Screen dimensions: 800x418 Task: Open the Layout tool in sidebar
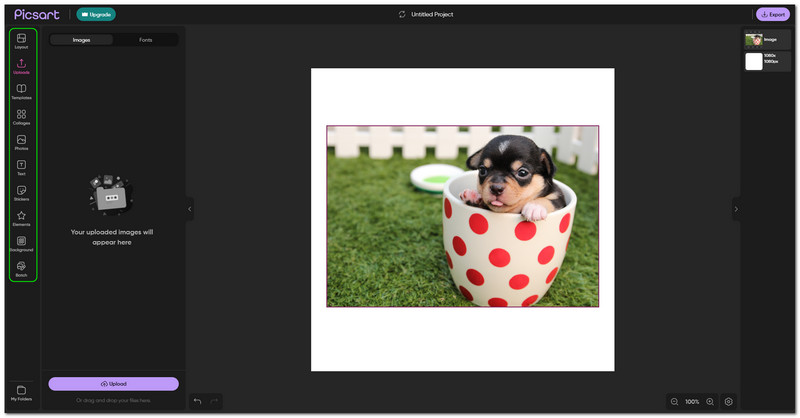coord(21,41)
